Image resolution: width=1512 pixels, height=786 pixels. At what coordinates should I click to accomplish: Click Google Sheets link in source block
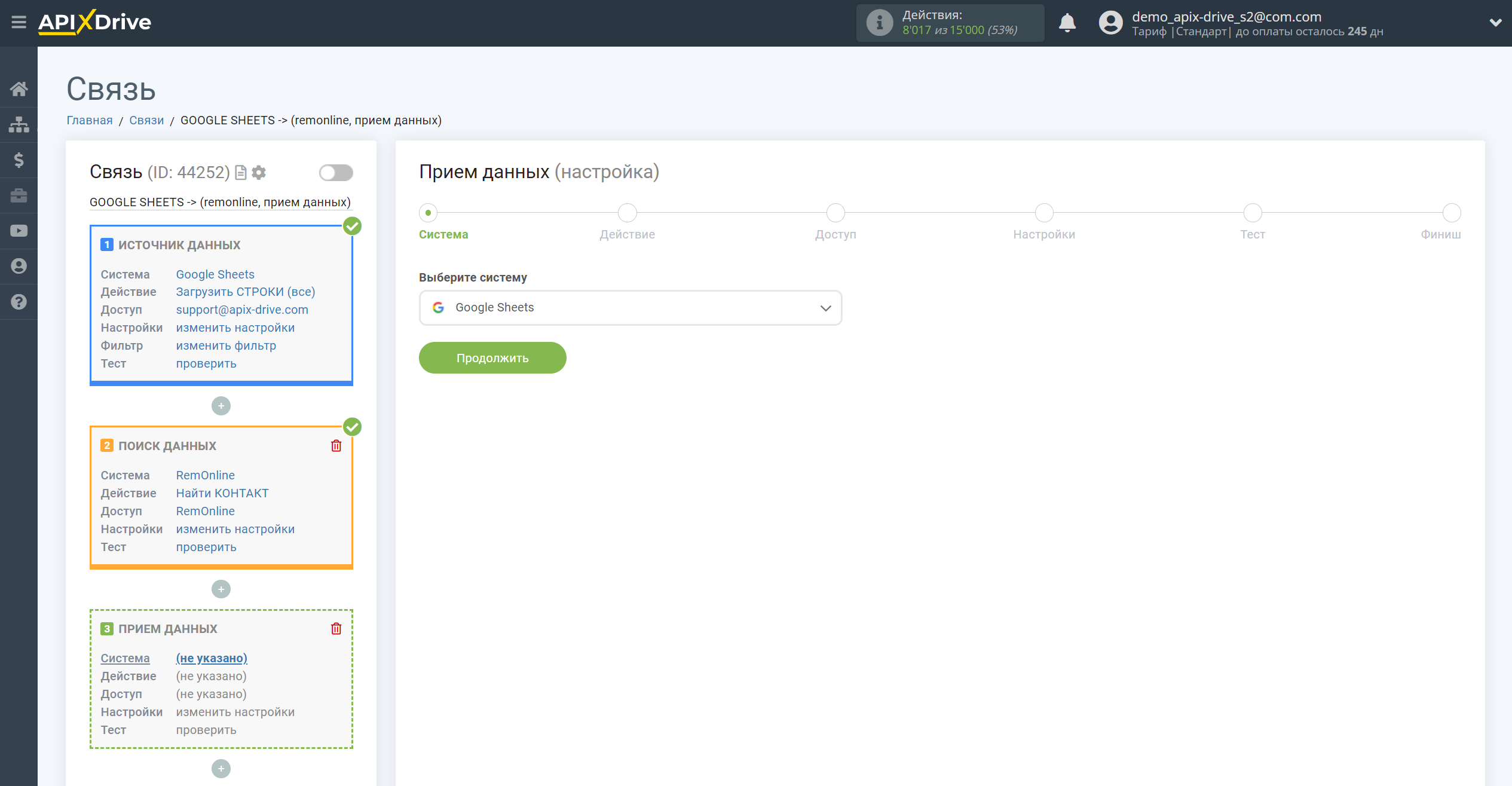215,274
